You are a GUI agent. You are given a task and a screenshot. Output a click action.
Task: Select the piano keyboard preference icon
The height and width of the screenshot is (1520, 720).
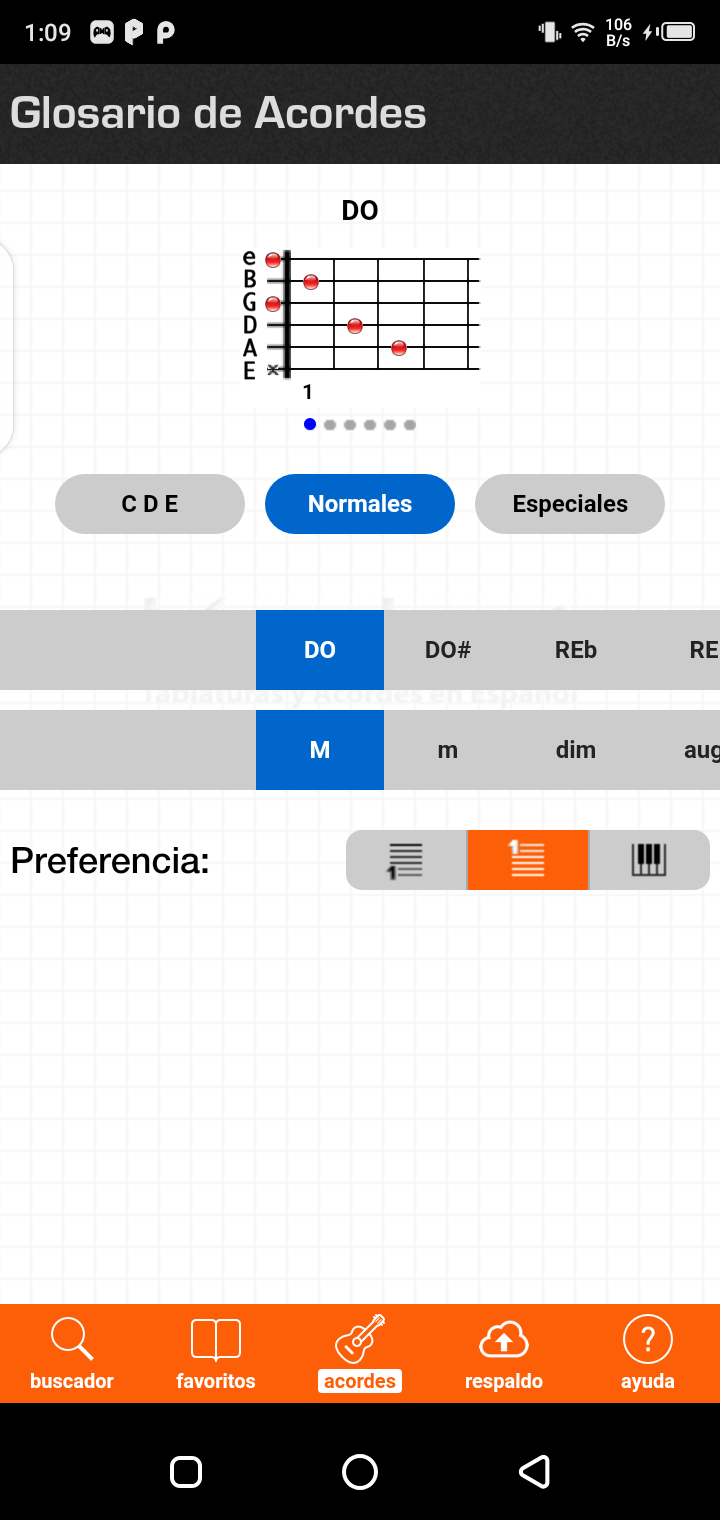click(649, 860)
